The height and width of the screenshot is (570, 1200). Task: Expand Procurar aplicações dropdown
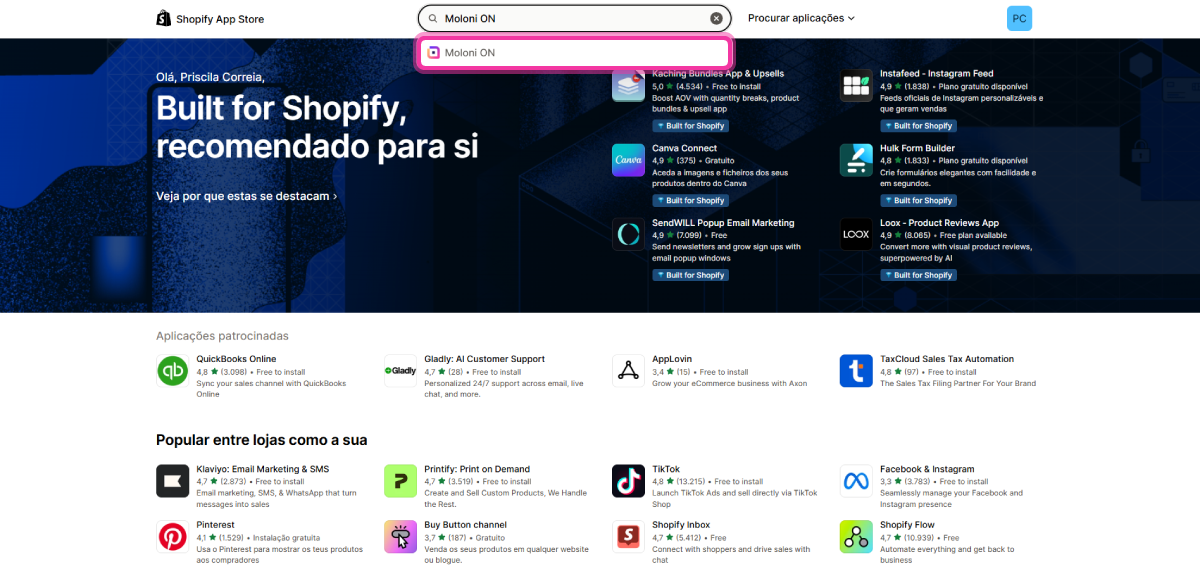click(802, 18)
